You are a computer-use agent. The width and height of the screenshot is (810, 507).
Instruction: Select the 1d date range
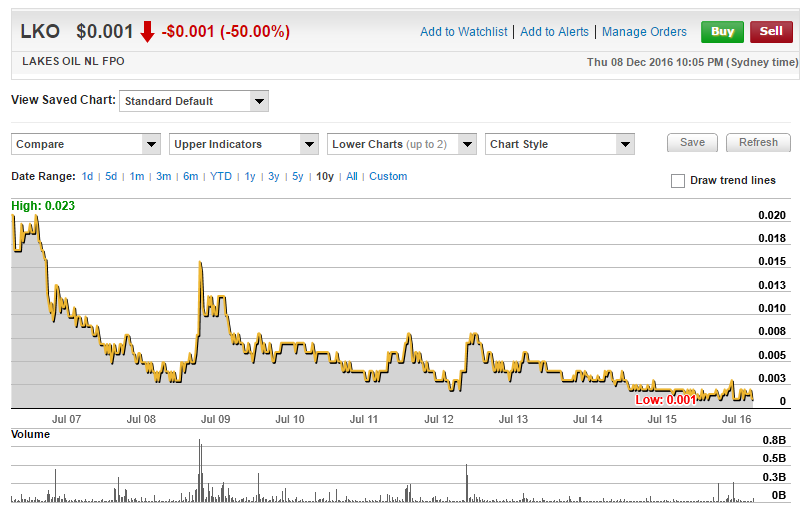[88, 177]
